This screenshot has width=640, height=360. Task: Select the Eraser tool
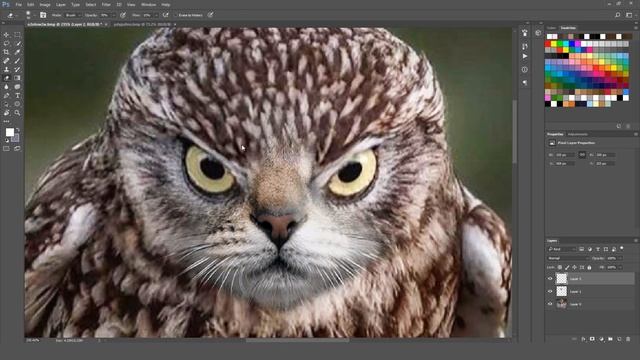7,78
